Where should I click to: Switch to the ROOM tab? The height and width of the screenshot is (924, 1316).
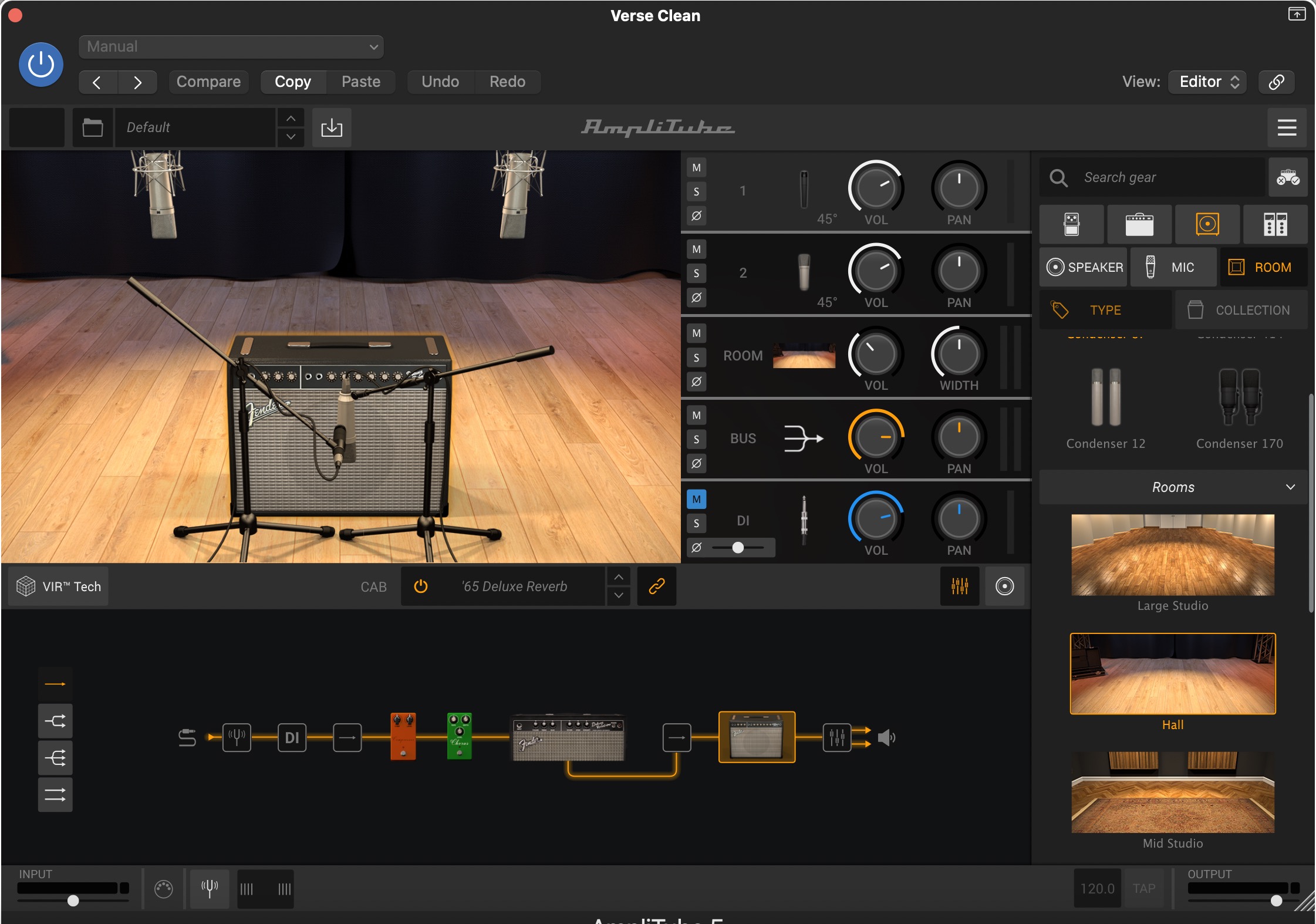tap(1263, 267)
